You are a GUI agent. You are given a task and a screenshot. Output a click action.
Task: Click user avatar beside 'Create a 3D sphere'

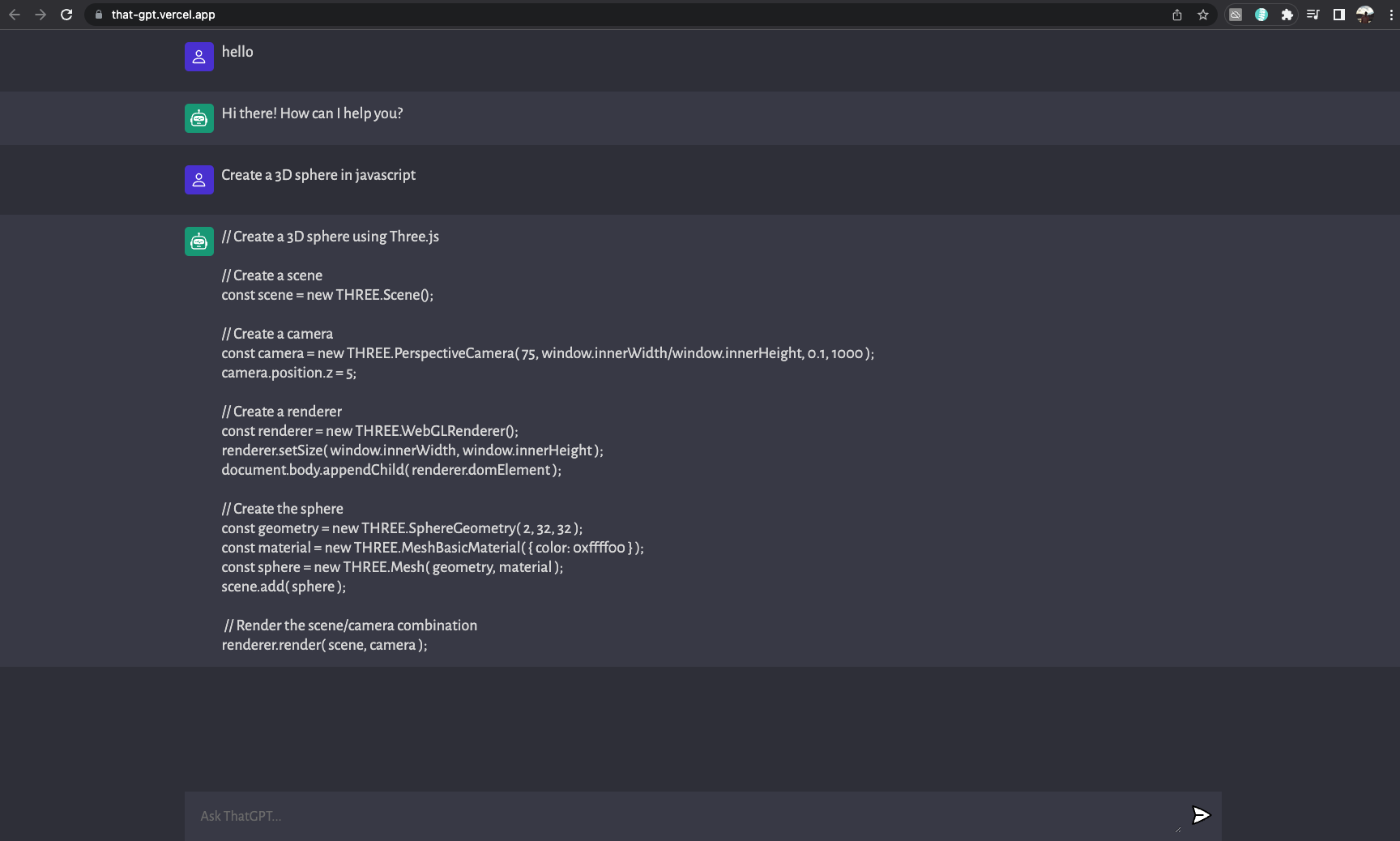pos(199,180)
